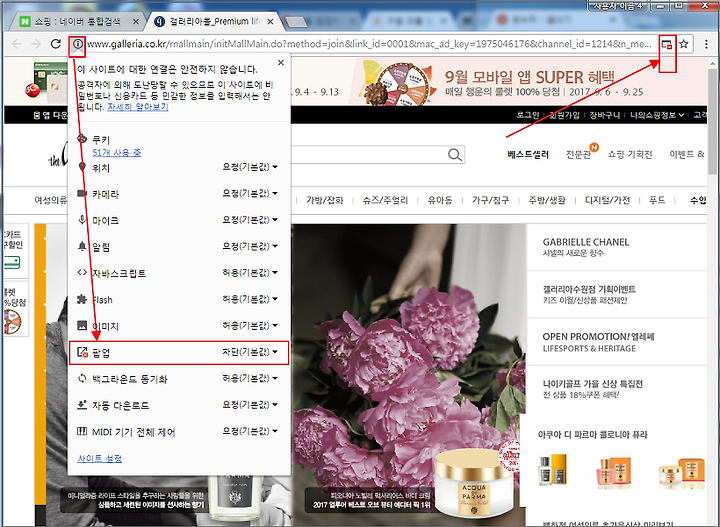This screenshot has width=720, height=527.
Task: Select 디지털/가전 category
Action: coord(607,200)
